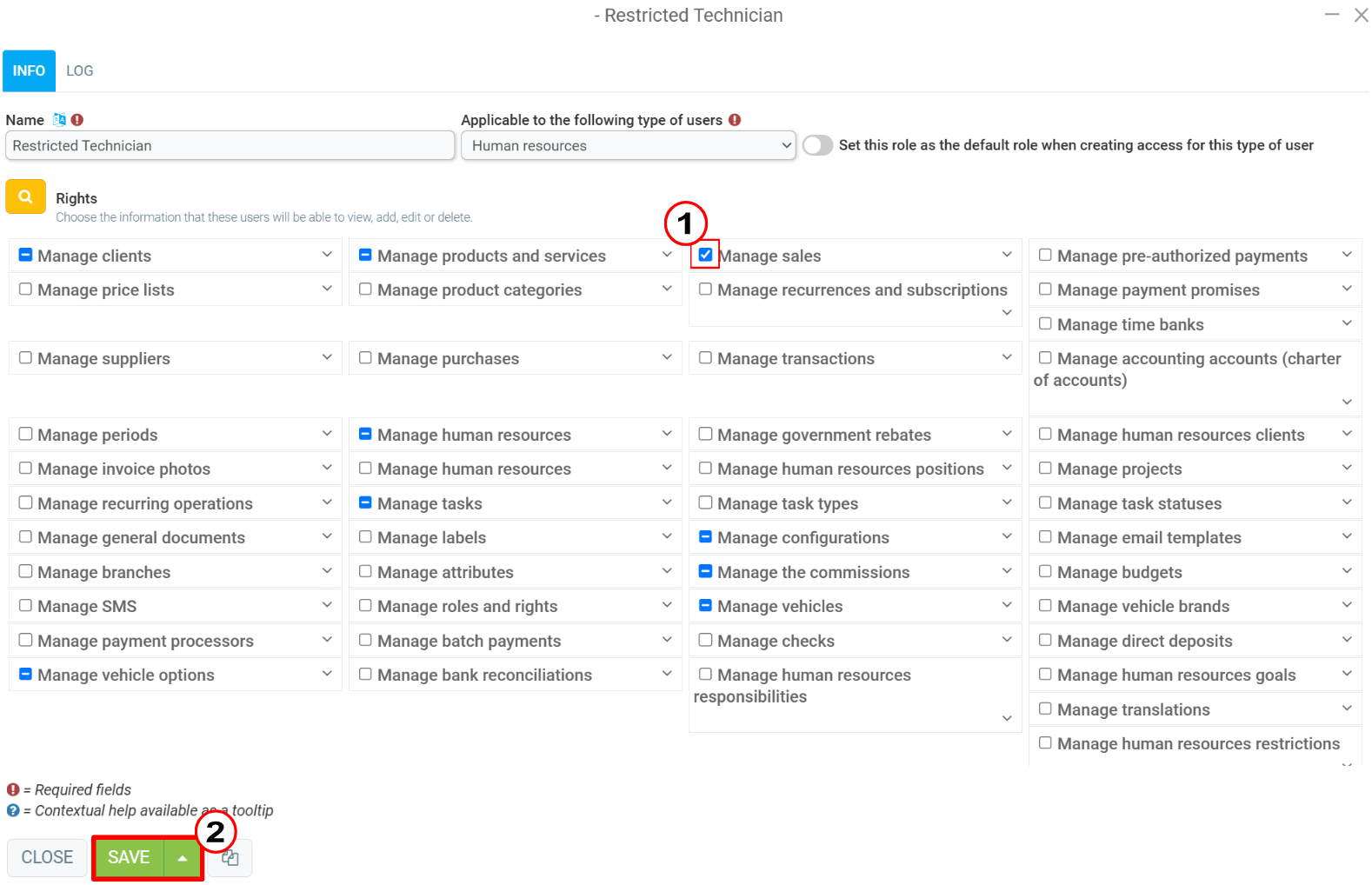The width and height of the screenshot is (1372, 885).
Task: Click the yellow search Rights icon
Action: [x=25, y=196]
